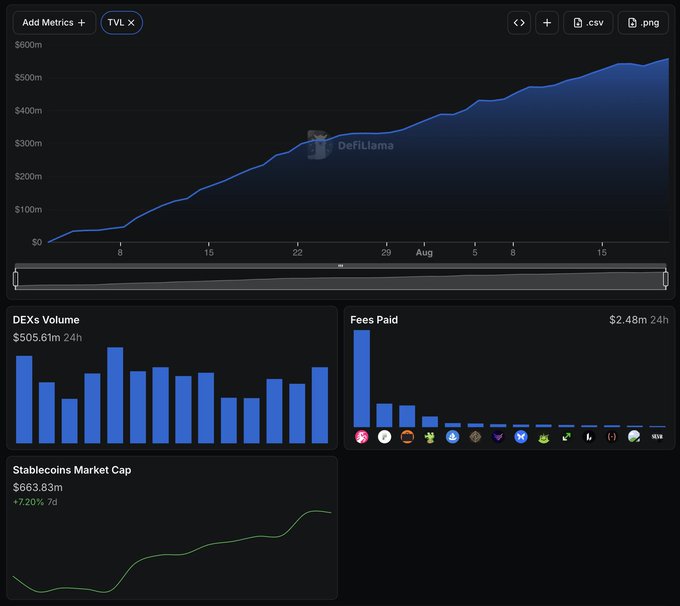Click the 22 date tick label
This screenshot has height=606, width=680.
(x=297, y=252)
